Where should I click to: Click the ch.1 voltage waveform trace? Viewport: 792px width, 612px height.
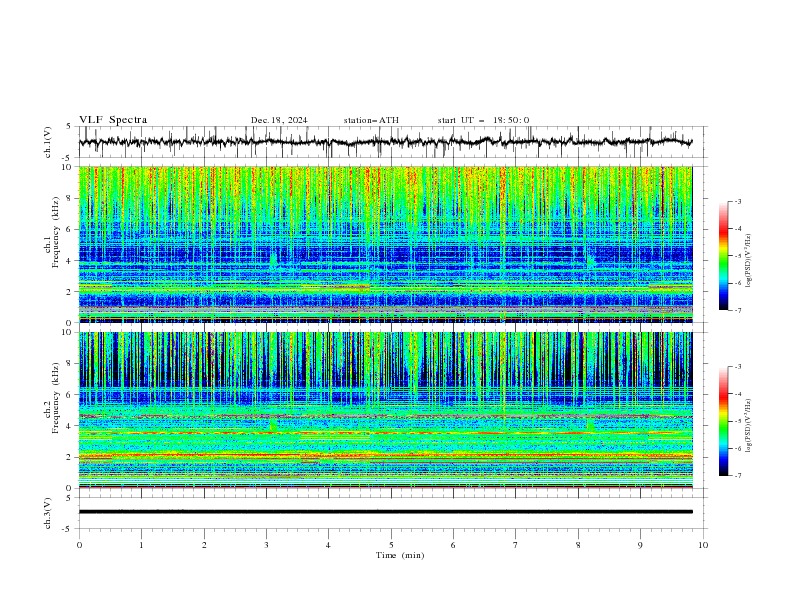coord(385,142)
